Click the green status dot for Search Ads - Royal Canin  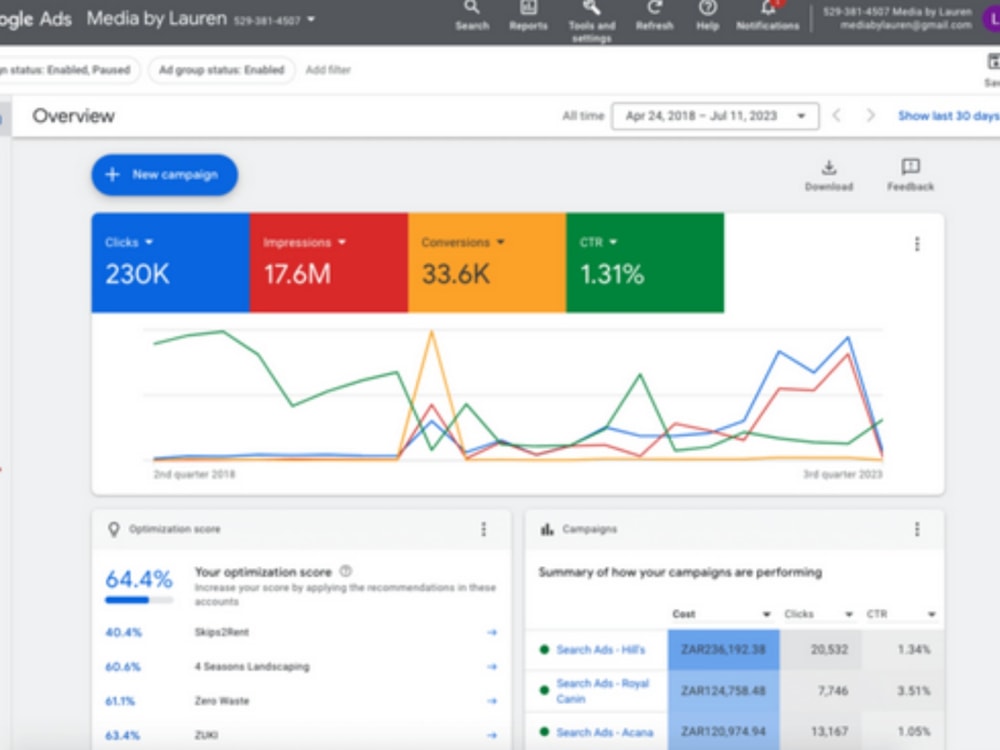544,690
